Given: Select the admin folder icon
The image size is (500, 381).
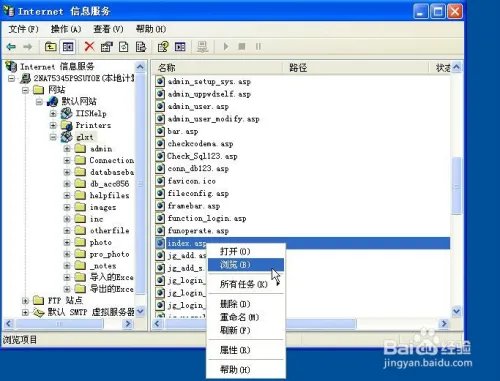Looking at the screenshot, I should (80, 149).
